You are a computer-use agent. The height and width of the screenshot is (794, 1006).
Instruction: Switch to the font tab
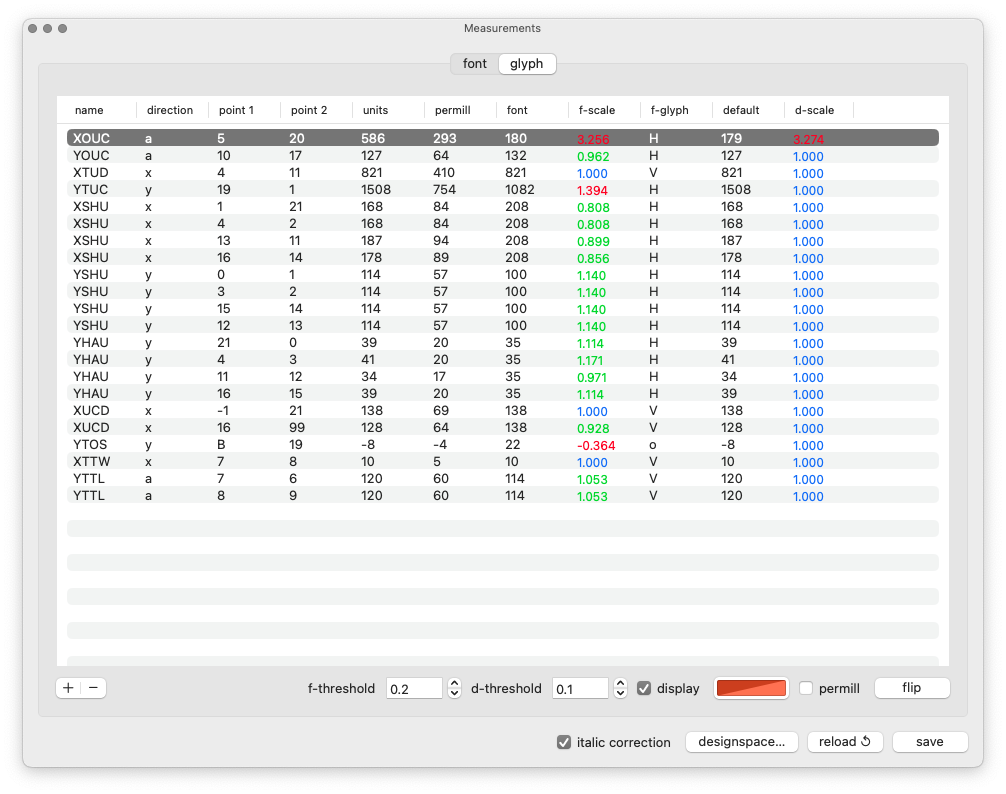tap(475, 64)
